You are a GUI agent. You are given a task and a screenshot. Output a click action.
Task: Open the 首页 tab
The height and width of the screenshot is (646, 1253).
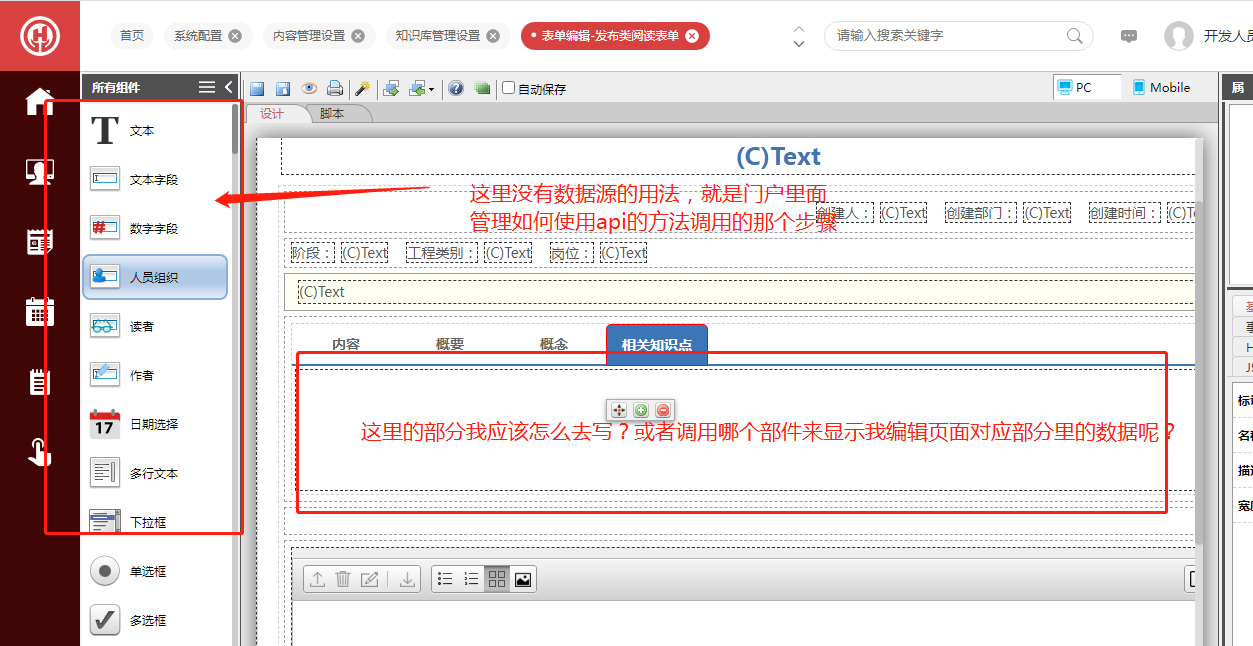click(x=132, y=36)
